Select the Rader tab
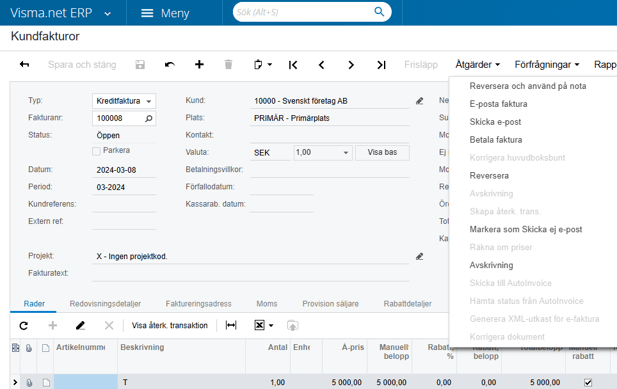 (34, 304)
